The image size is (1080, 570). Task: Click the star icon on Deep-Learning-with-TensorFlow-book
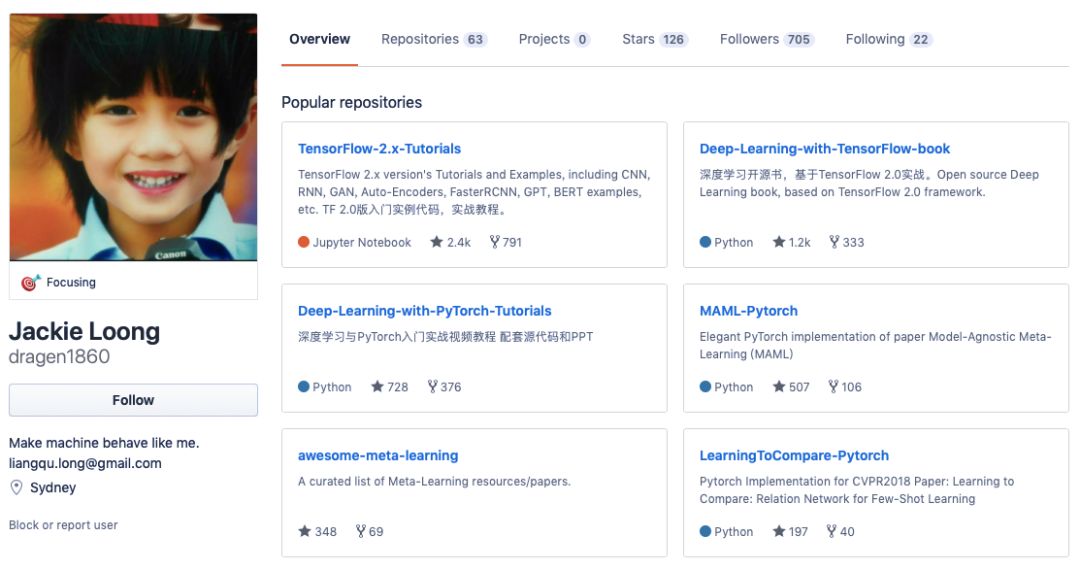pos(779,242)
